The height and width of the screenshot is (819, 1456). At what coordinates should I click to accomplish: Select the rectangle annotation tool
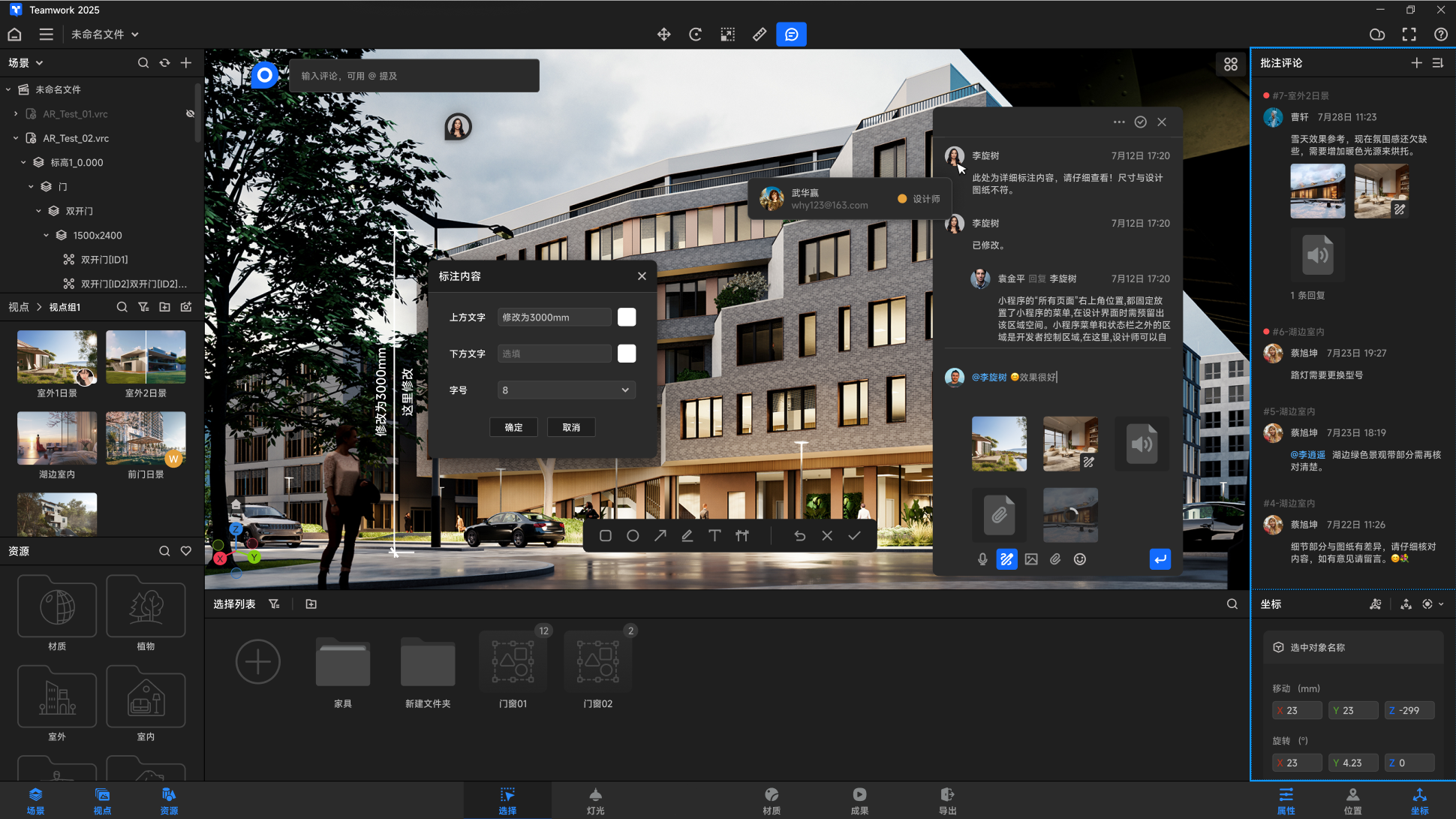pos(606,536)
